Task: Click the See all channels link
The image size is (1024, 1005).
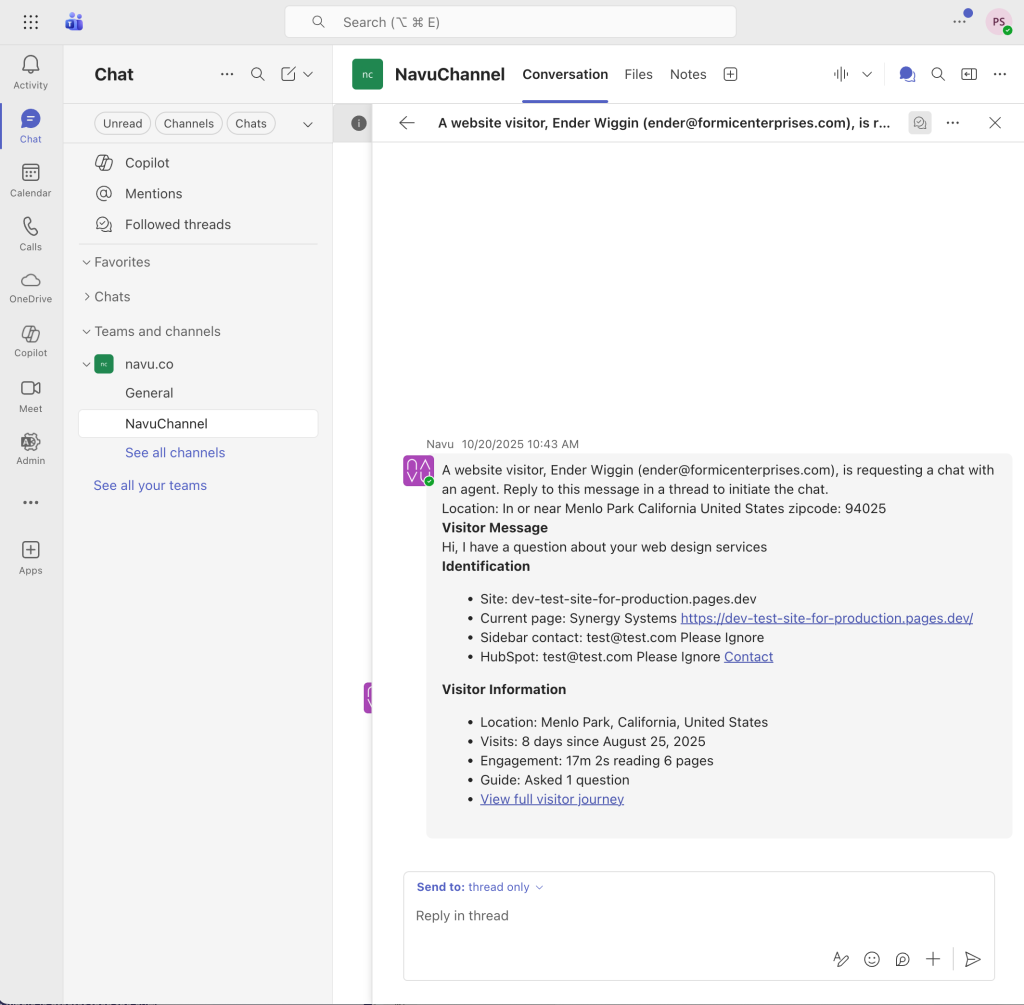Action: click(175, 453)
